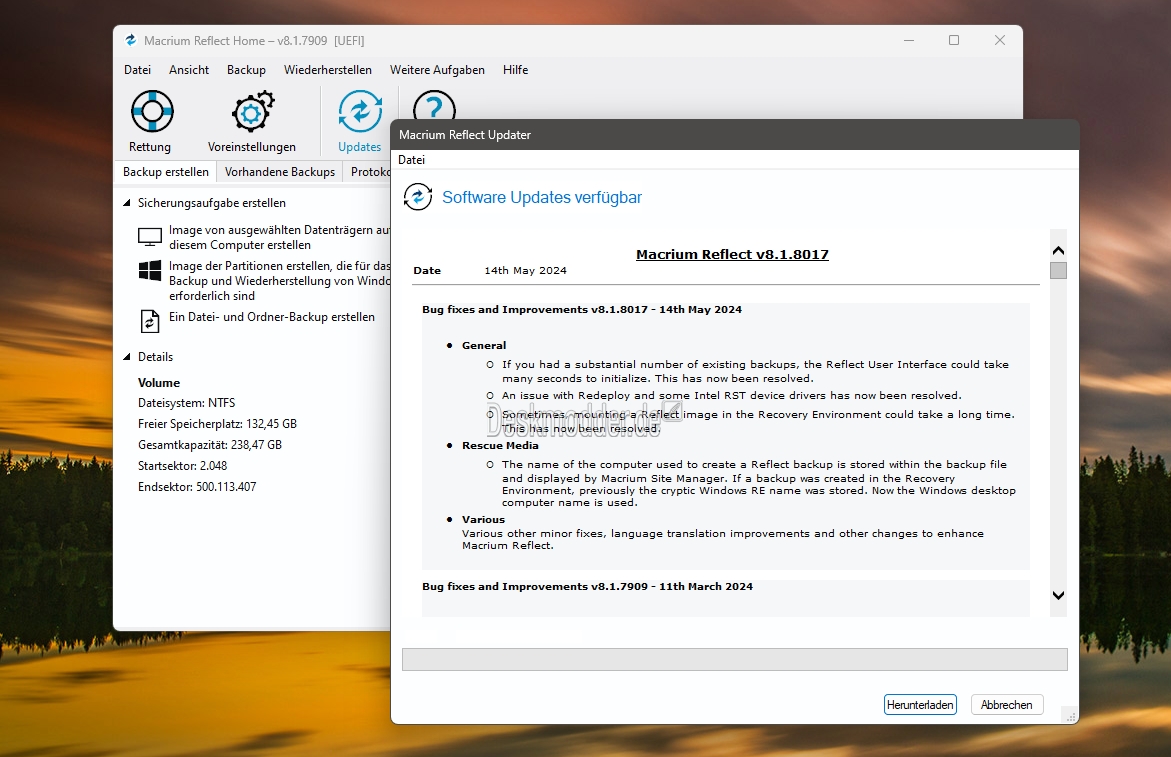This screenshot has height=757, width=1171.
Task: Open the Ansicht menu
Action: (189, 69)
